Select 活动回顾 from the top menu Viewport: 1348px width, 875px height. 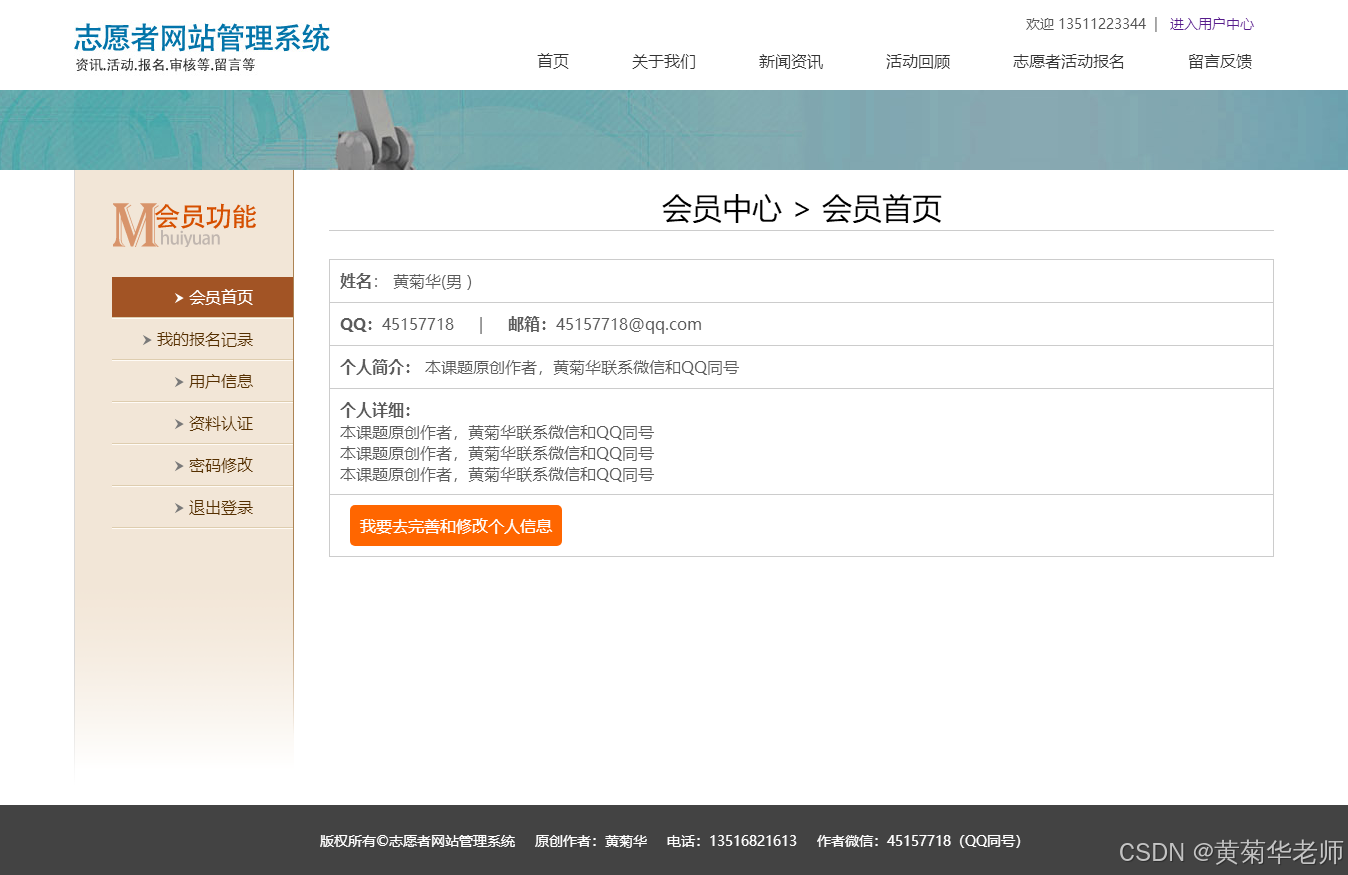pyautogui.click(x=917, y=62)
